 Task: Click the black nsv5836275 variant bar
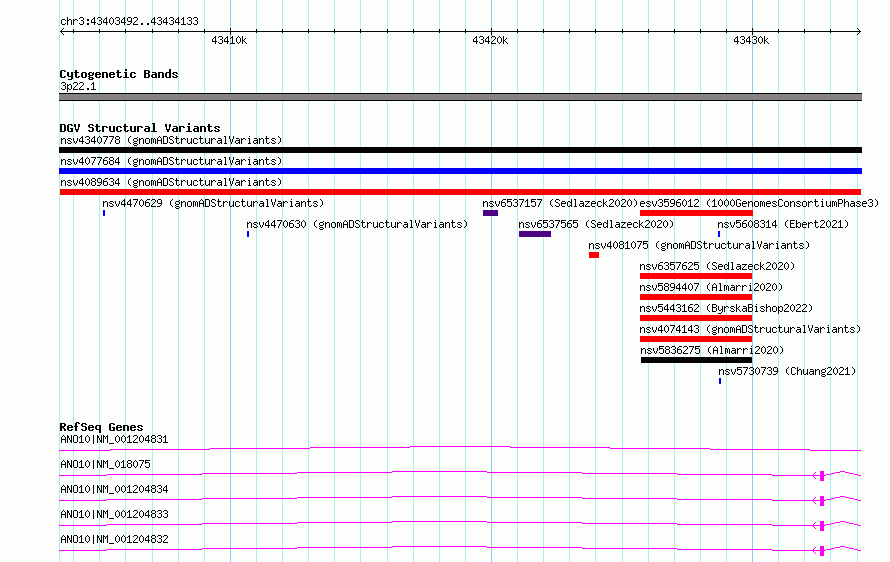click(696, 360)
